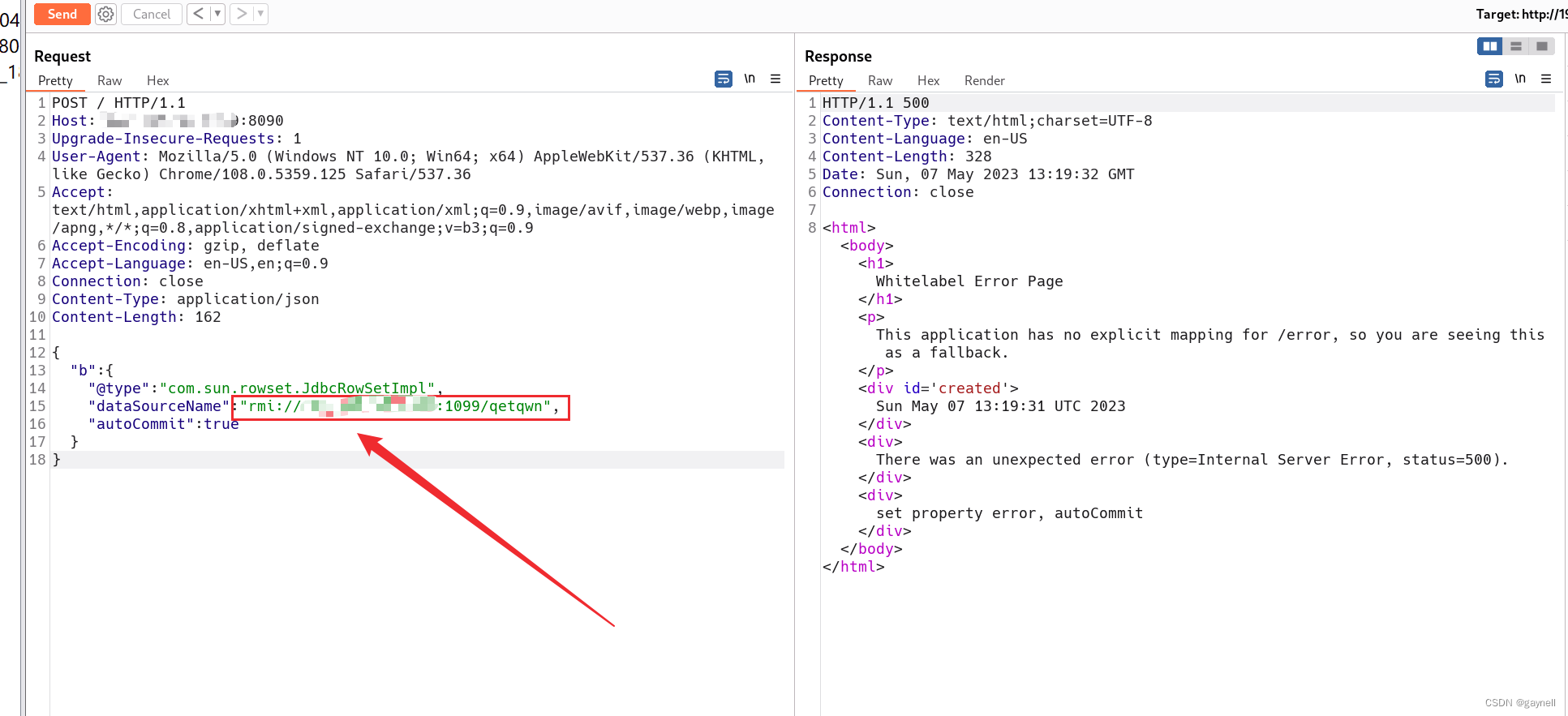Click the 'set property error, autoCommit' text
Screen dimensions: 1568x716
pyautogui.click(x=1010, y=513)
